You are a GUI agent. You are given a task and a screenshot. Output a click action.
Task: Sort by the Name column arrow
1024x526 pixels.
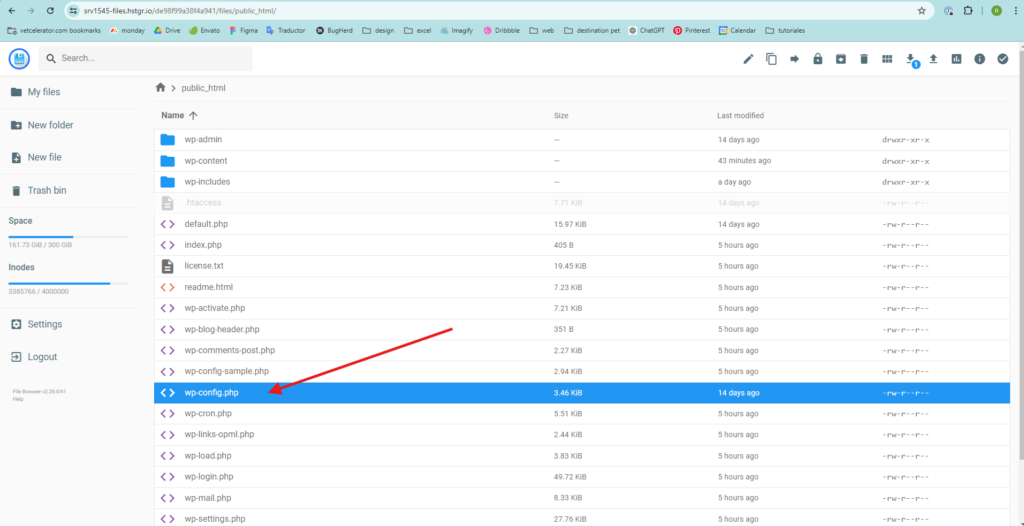tap(193, 116)
